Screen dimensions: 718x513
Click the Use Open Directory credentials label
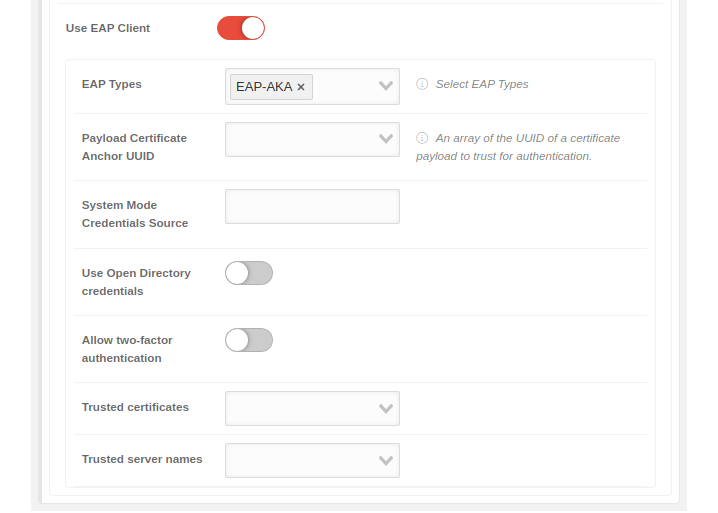coord(136,282)
